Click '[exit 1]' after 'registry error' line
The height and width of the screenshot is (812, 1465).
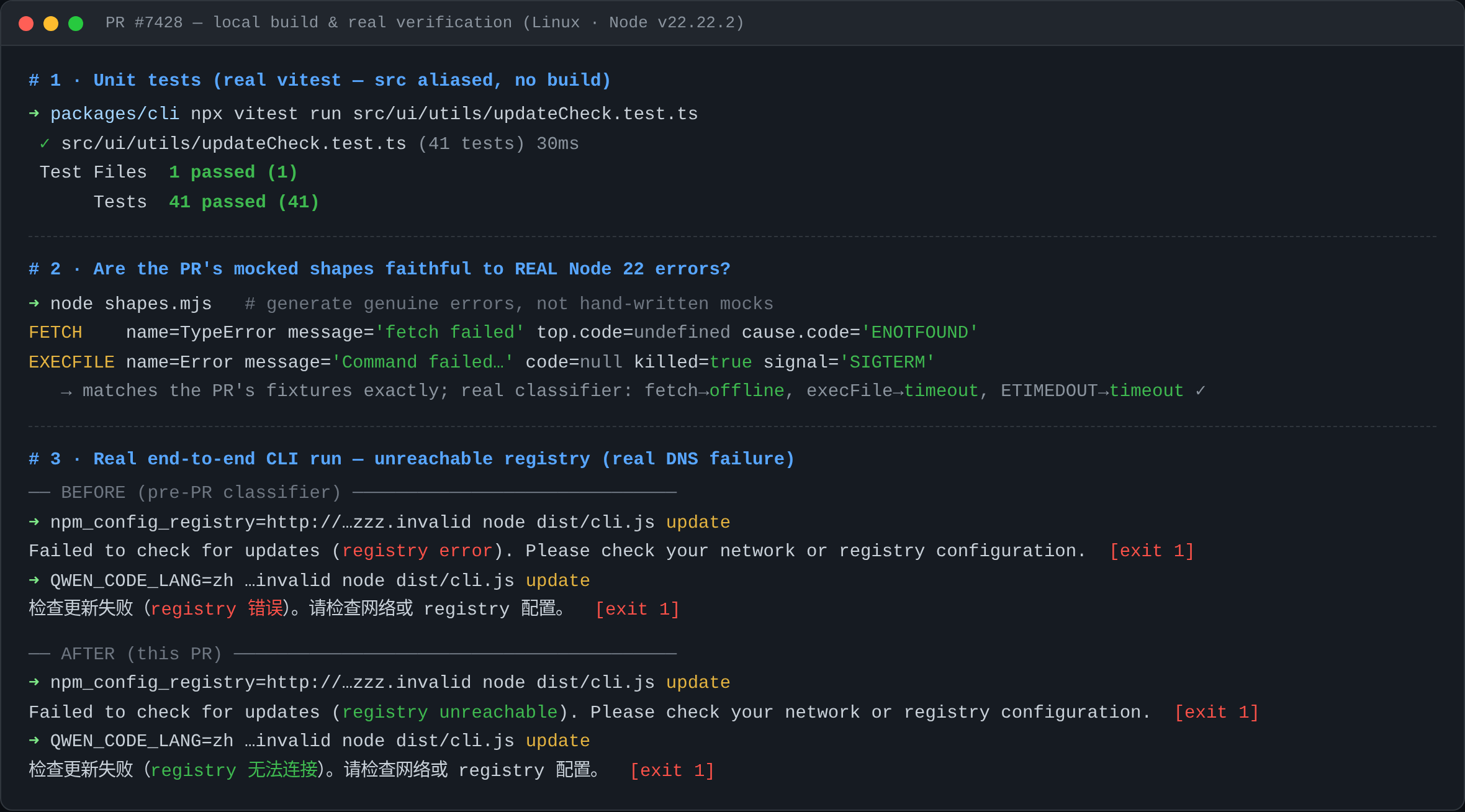[x=1152, y=551]
